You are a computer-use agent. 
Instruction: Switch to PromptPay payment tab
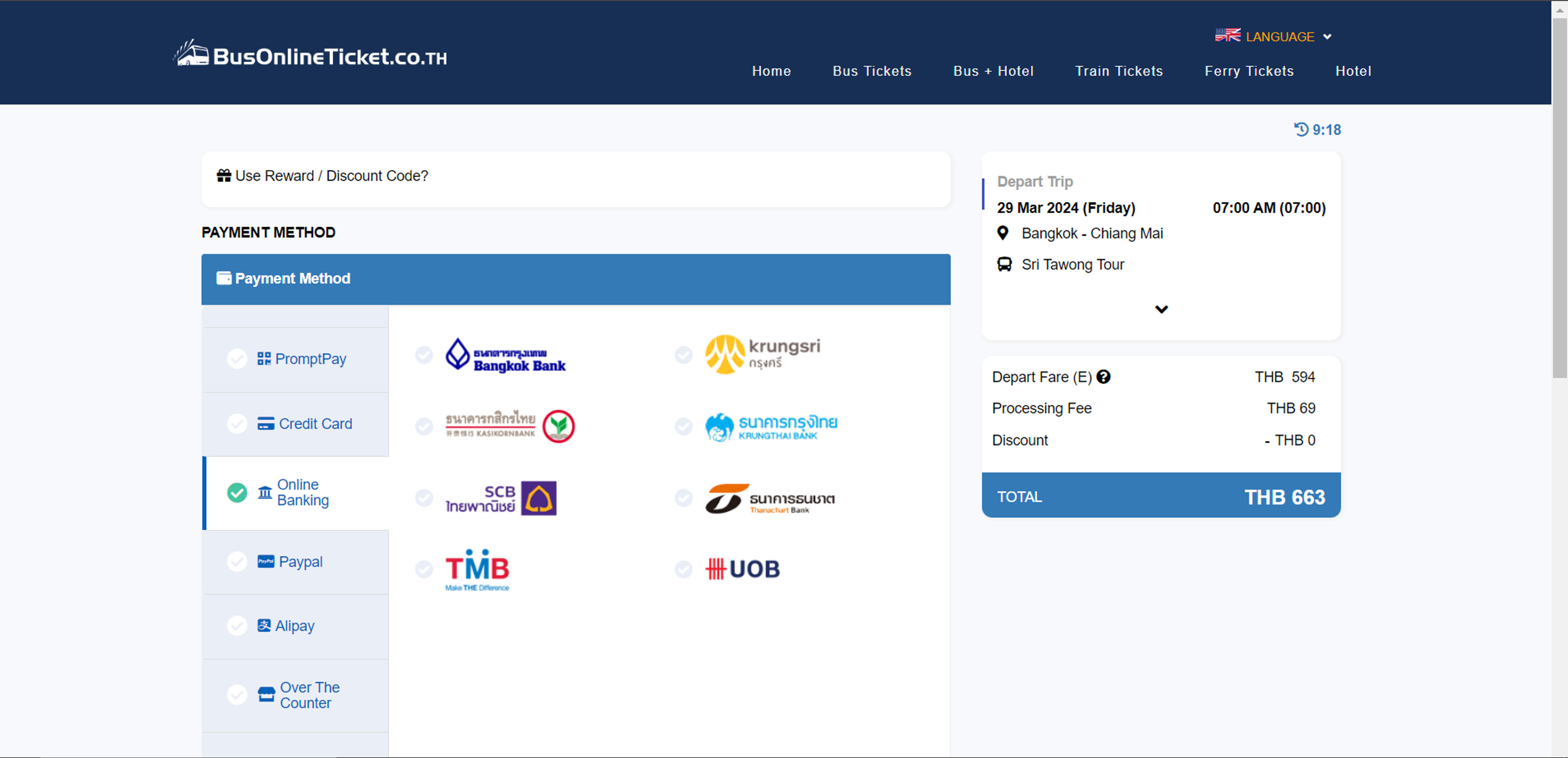coord(295,360)
